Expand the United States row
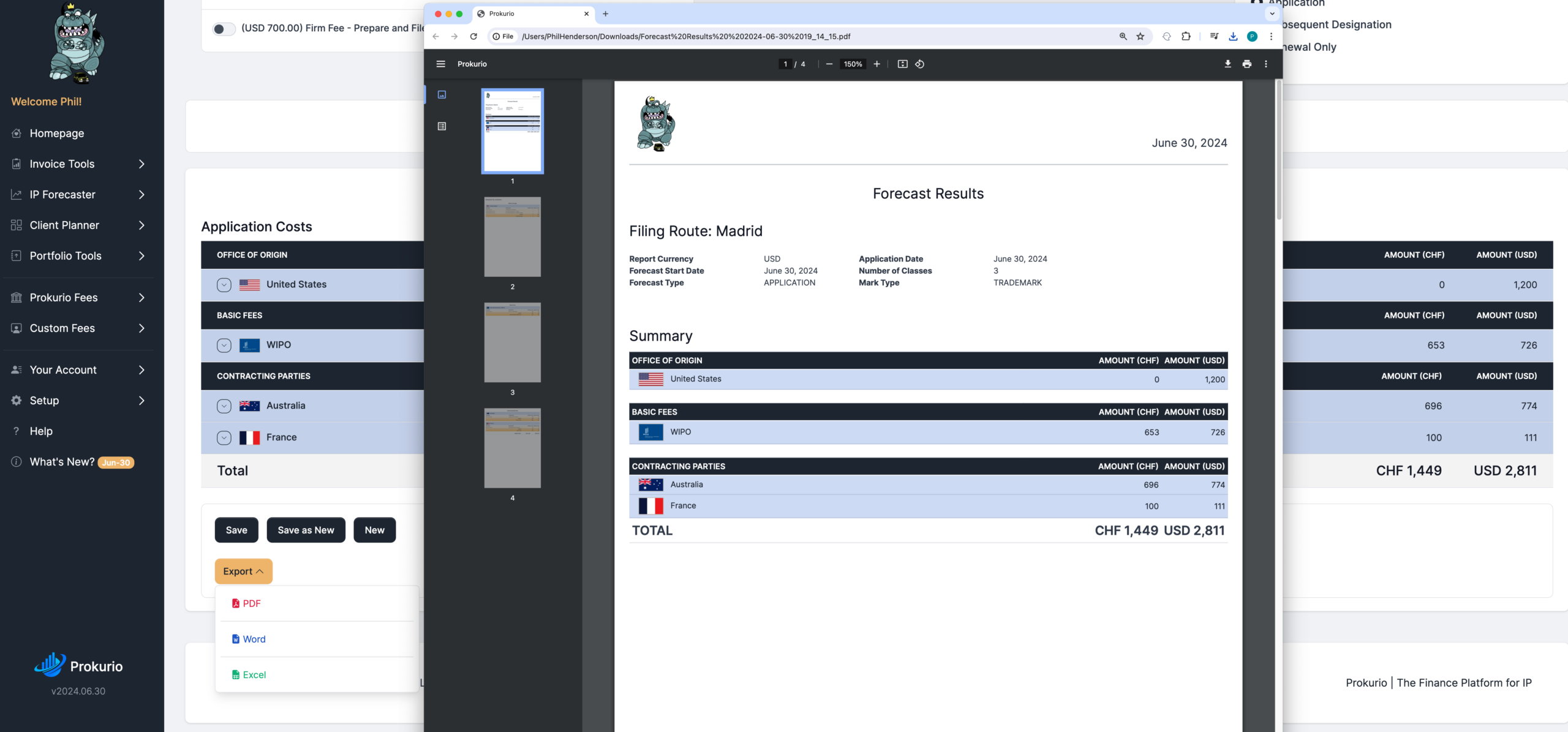1568x732 pixels. coord(224,285)
